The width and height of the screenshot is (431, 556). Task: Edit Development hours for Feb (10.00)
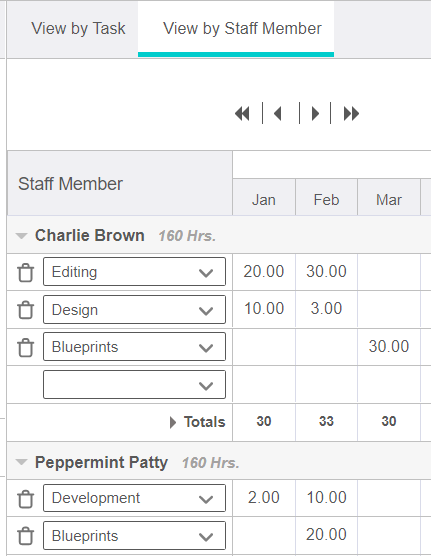[326, 497]
